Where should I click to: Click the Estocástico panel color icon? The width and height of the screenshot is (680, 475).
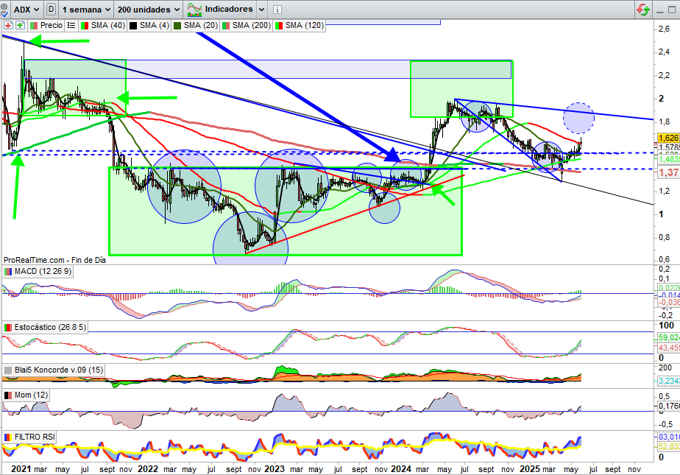[8, 328]
